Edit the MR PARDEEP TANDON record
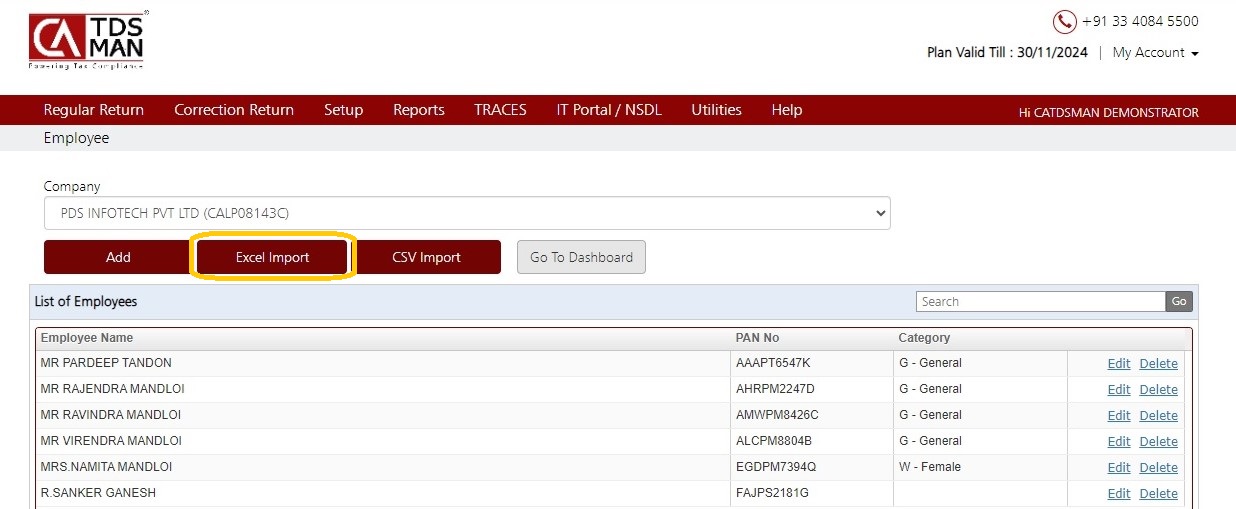This screenshot has width=1236, height=509. pyautogui.click(x=1119, y=364)
